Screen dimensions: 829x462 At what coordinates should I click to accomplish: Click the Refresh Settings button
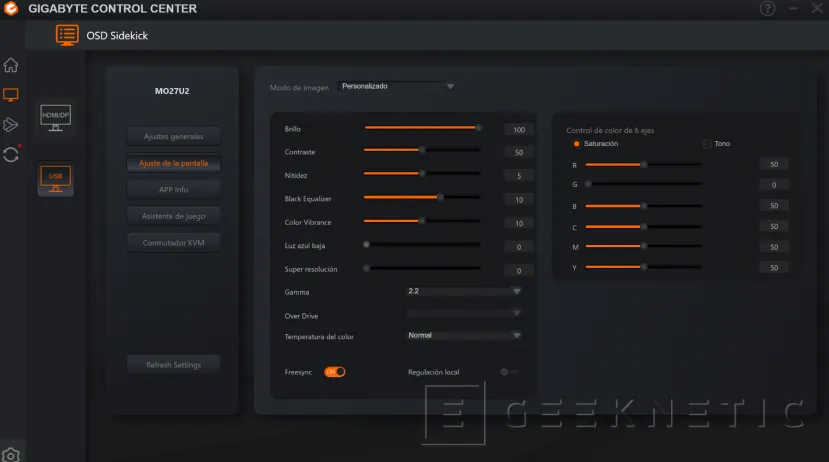[174, 365]
